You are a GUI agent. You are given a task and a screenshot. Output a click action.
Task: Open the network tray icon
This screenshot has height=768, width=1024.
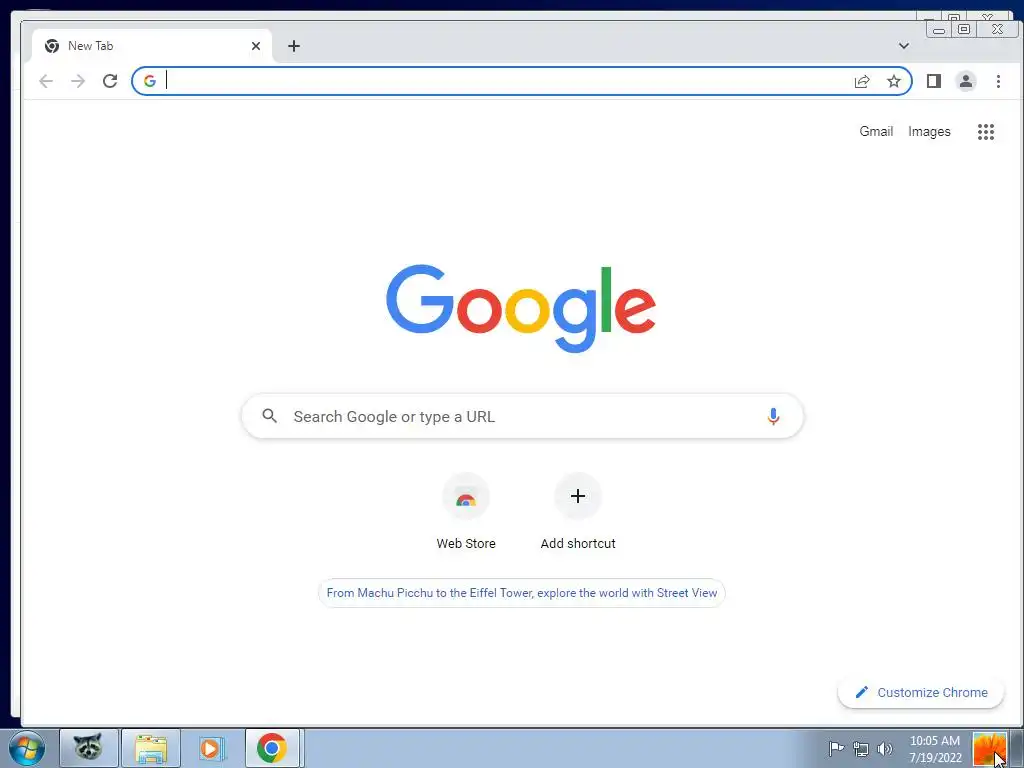(861, 749)
